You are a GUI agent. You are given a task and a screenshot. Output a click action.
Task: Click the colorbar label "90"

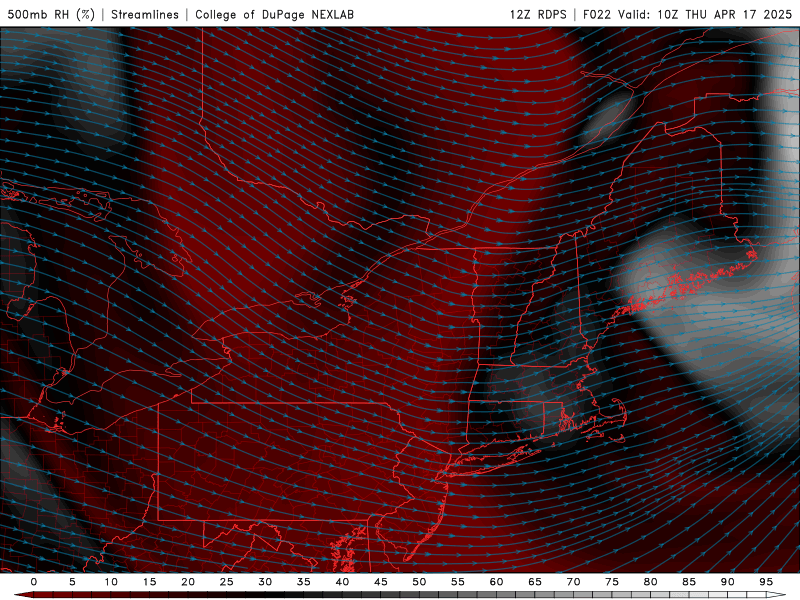coord(727,582)
